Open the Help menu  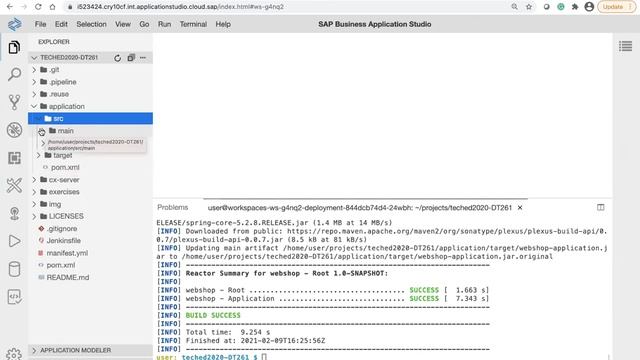[223, 24]
